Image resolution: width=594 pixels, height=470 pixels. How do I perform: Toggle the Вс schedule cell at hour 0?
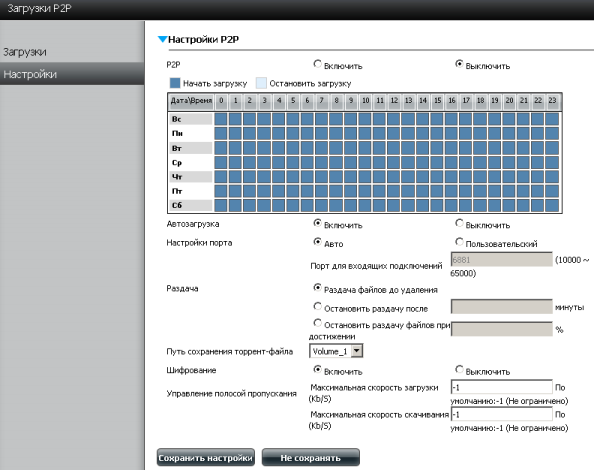[221, 119]
